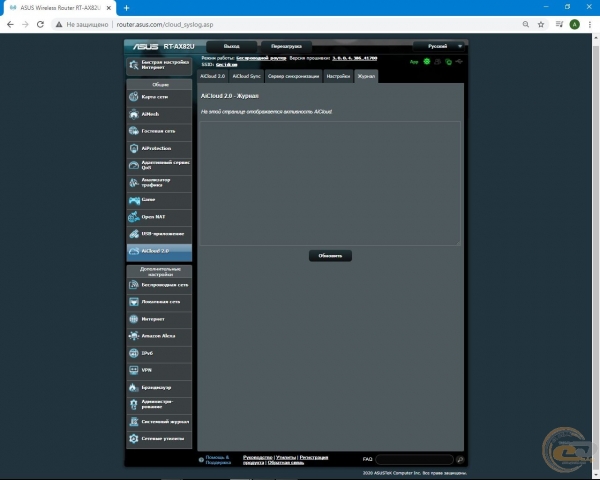
Task: Open the Утилиты link in footer
Action: click(286, 457)
